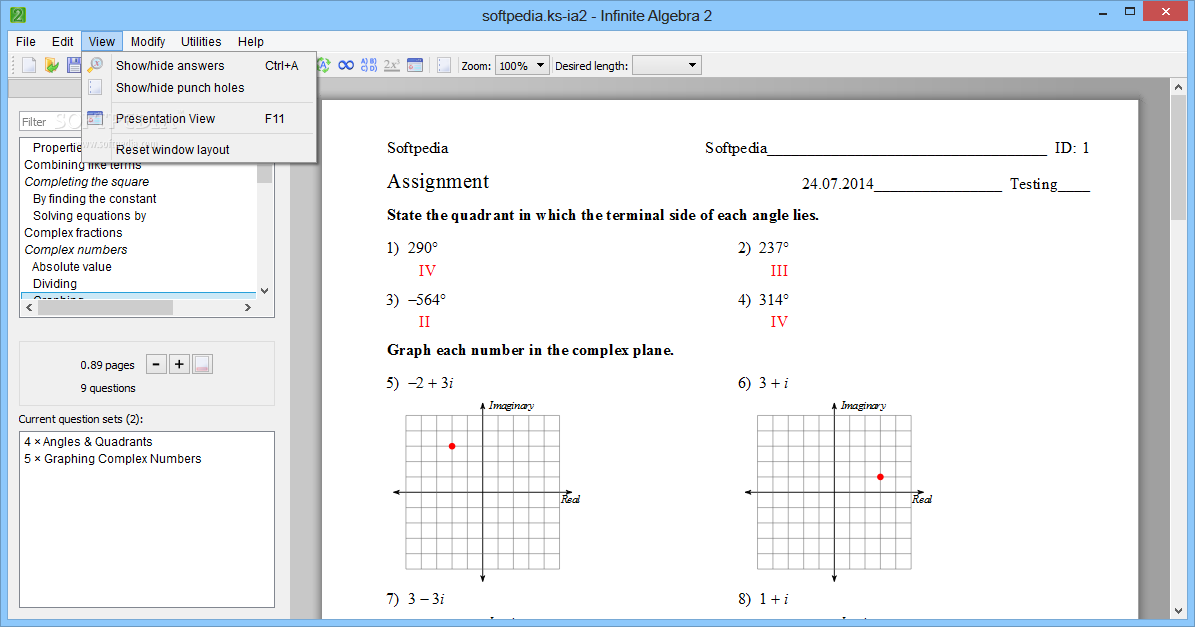This screenshot has width=1195, height=627.
Task: Select 4 × Angles & Quadrants question set
Action: tap(88, 442)
